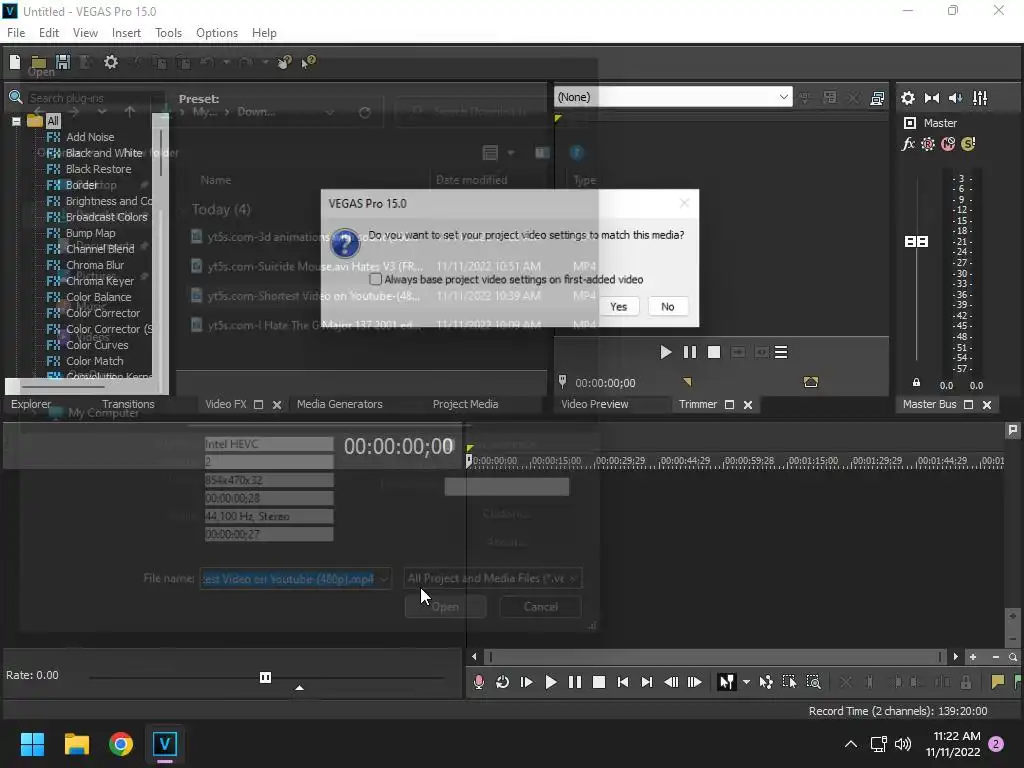Toggle fader lock in Master Bus
Viewport: 1024px width, 768px height.
[916, 383]
